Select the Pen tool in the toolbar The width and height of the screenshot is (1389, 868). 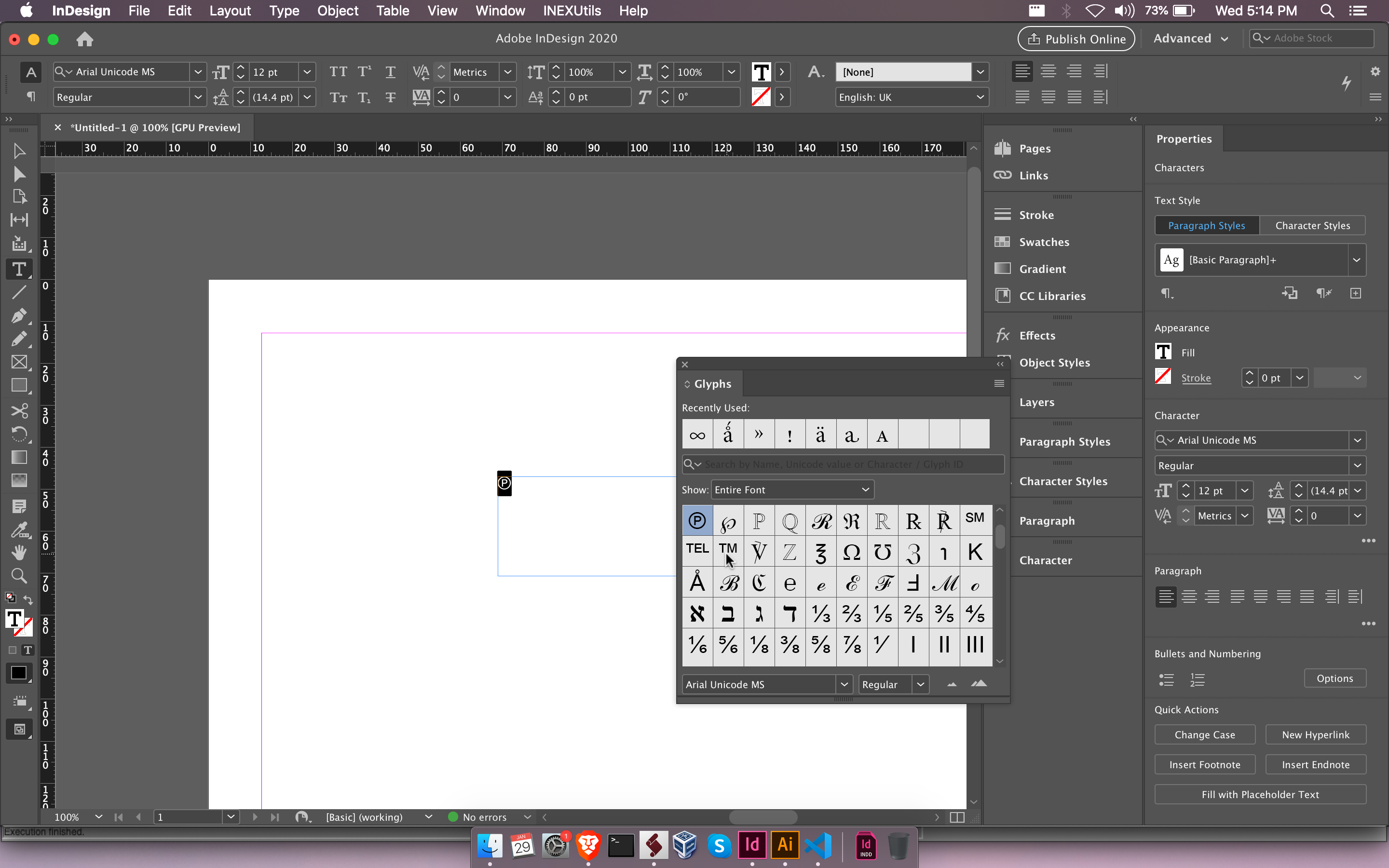(x=19, y=315)
